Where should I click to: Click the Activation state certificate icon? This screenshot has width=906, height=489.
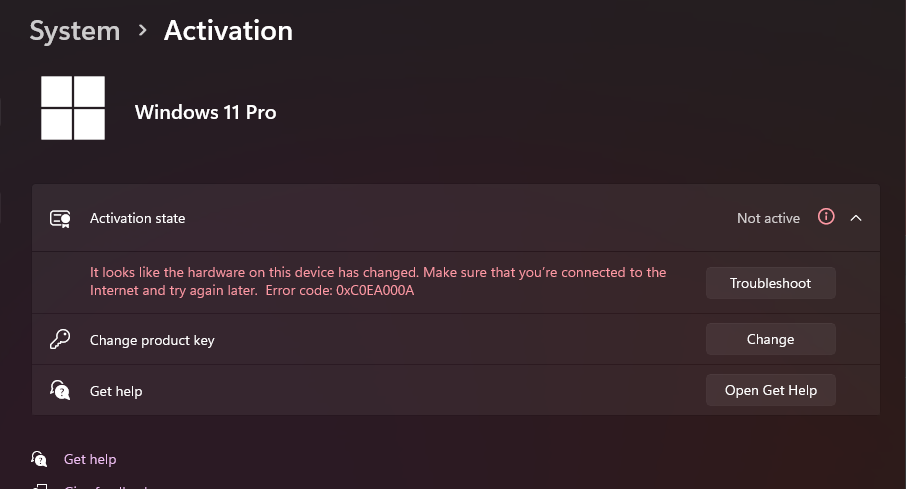coord(60,218)
